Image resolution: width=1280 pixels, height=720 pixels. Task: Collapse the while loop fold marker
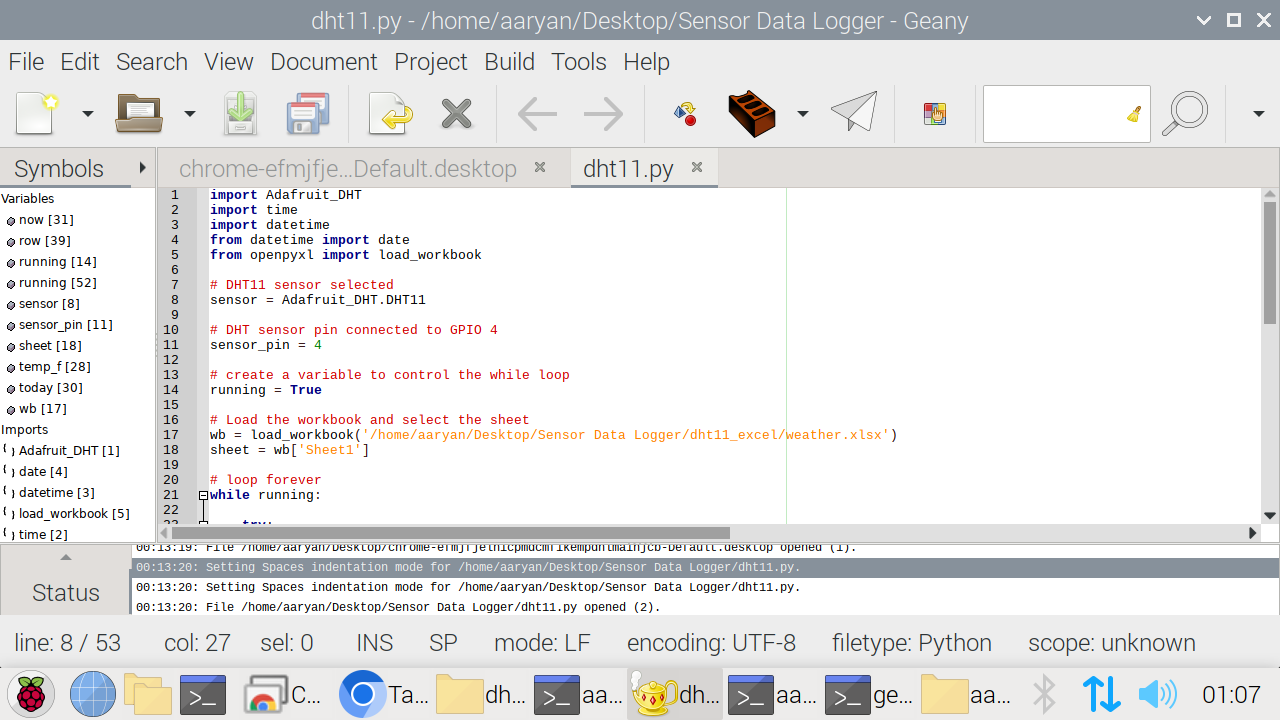click(x=203, y=495)
